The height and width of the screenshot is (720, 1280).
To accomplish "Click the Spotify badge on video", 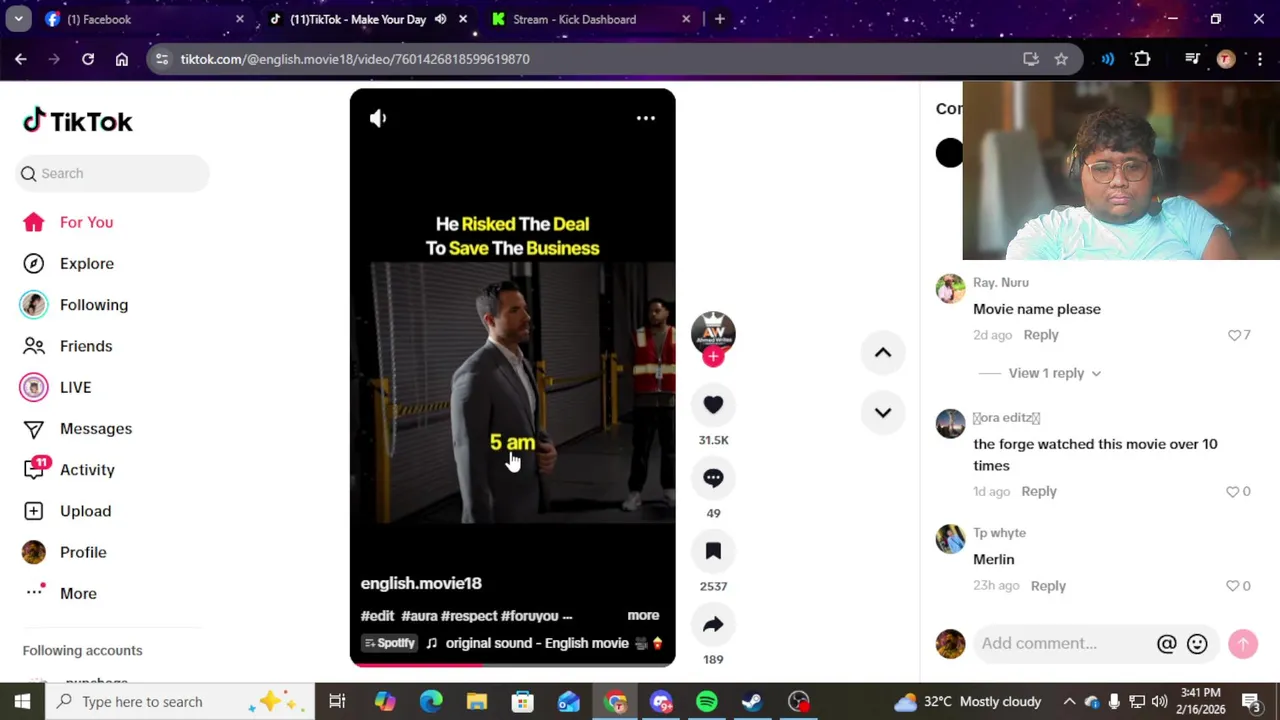I will coord(390,643).
